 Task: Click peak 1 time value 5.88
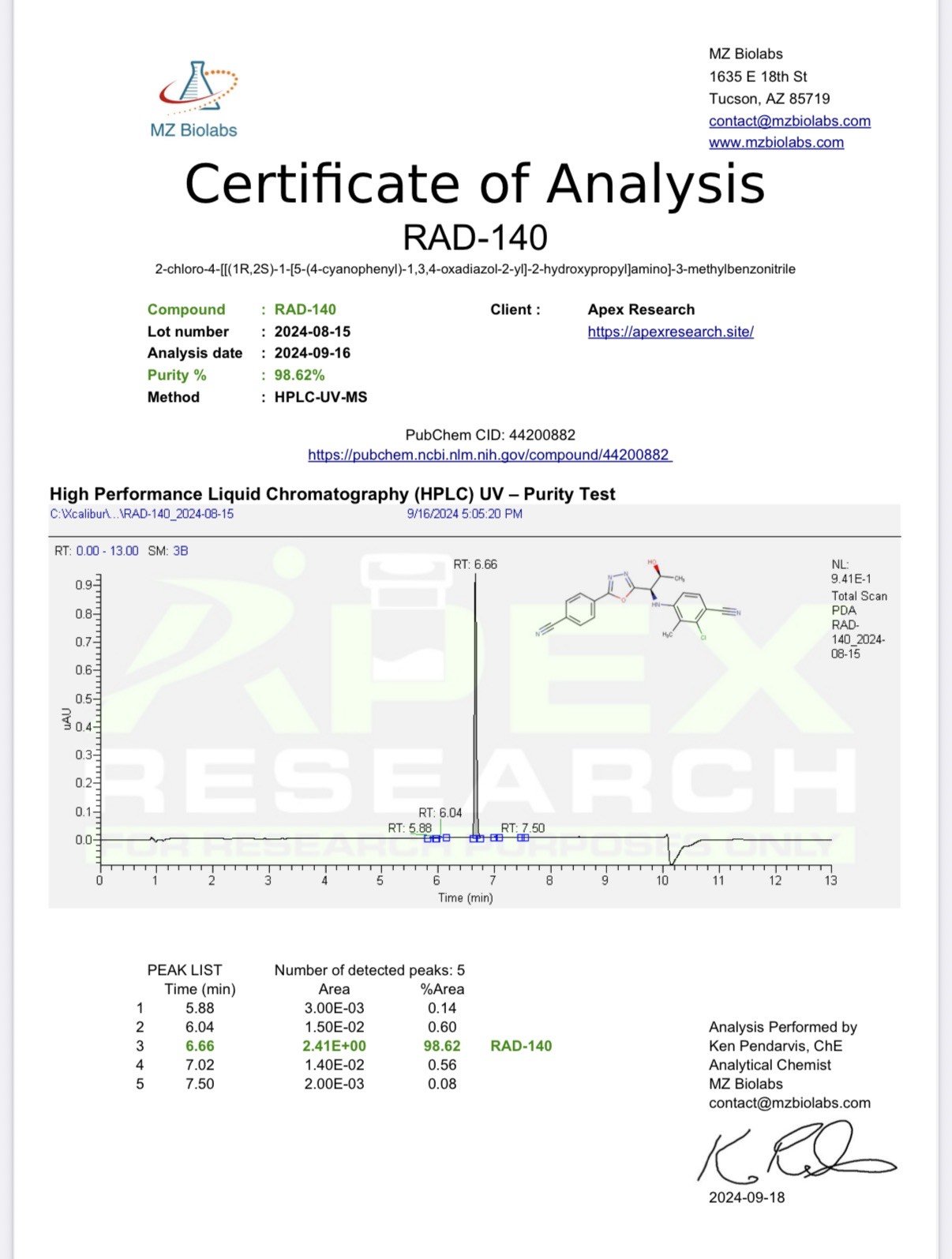coord(200,1008)
